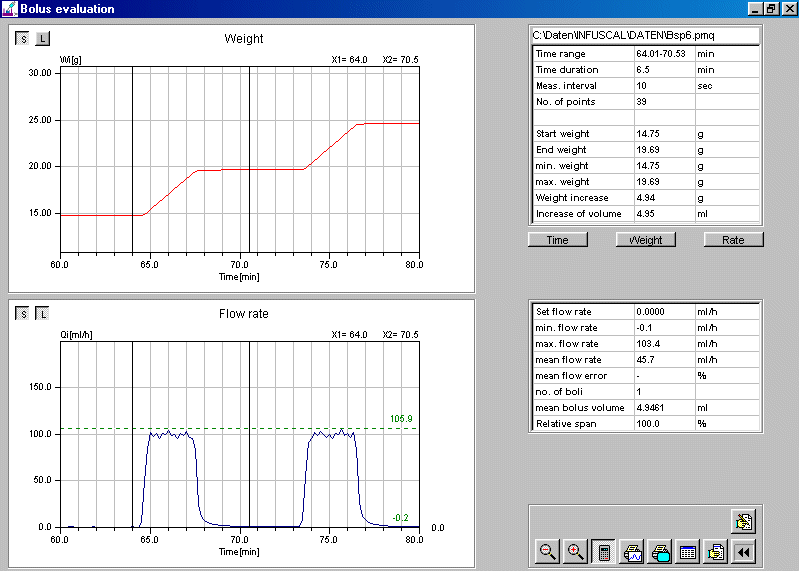
Task: Close the Bolus evaluation window
Action: tap(789, 9)
